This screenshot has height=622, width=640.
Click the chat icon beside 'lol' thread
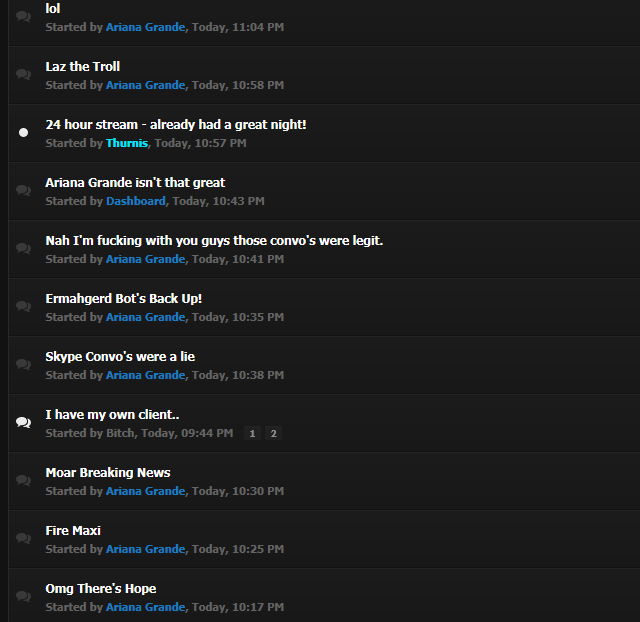[23, 16]
